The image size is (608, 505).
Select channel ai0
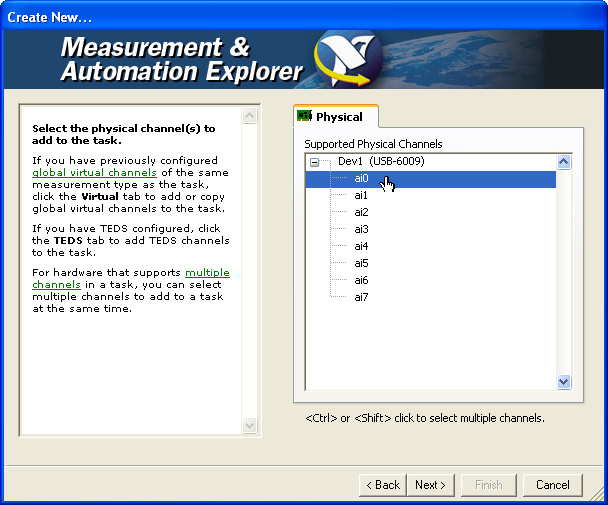(x=431, y=178)
